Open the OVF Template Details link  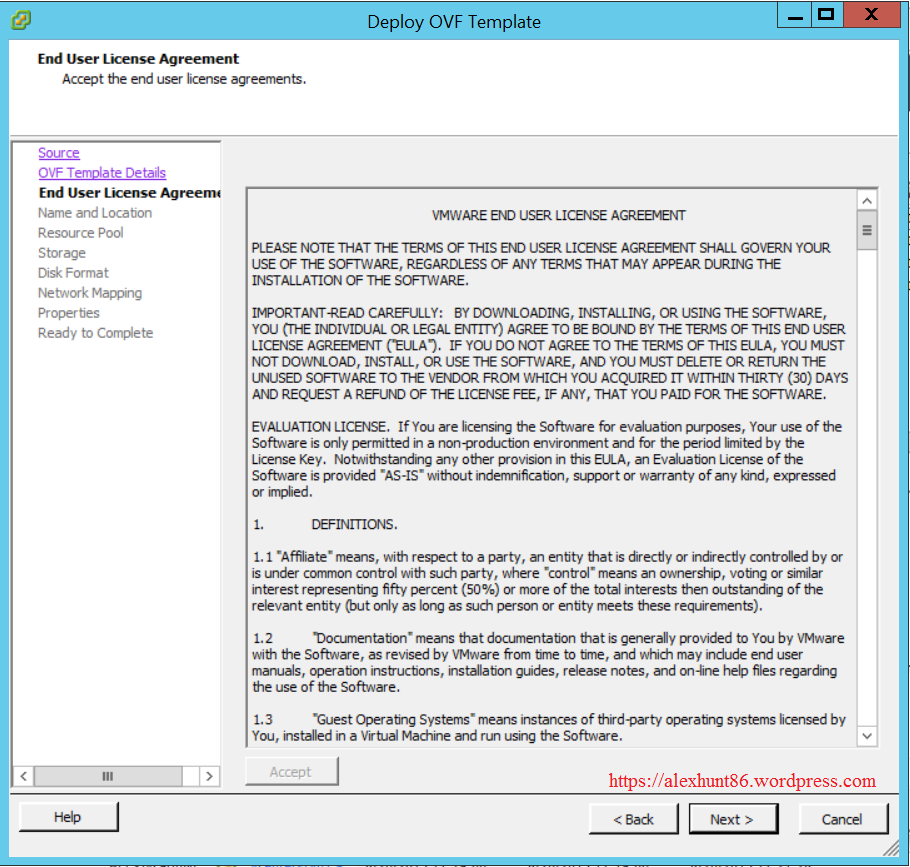(x=102, y=173)
